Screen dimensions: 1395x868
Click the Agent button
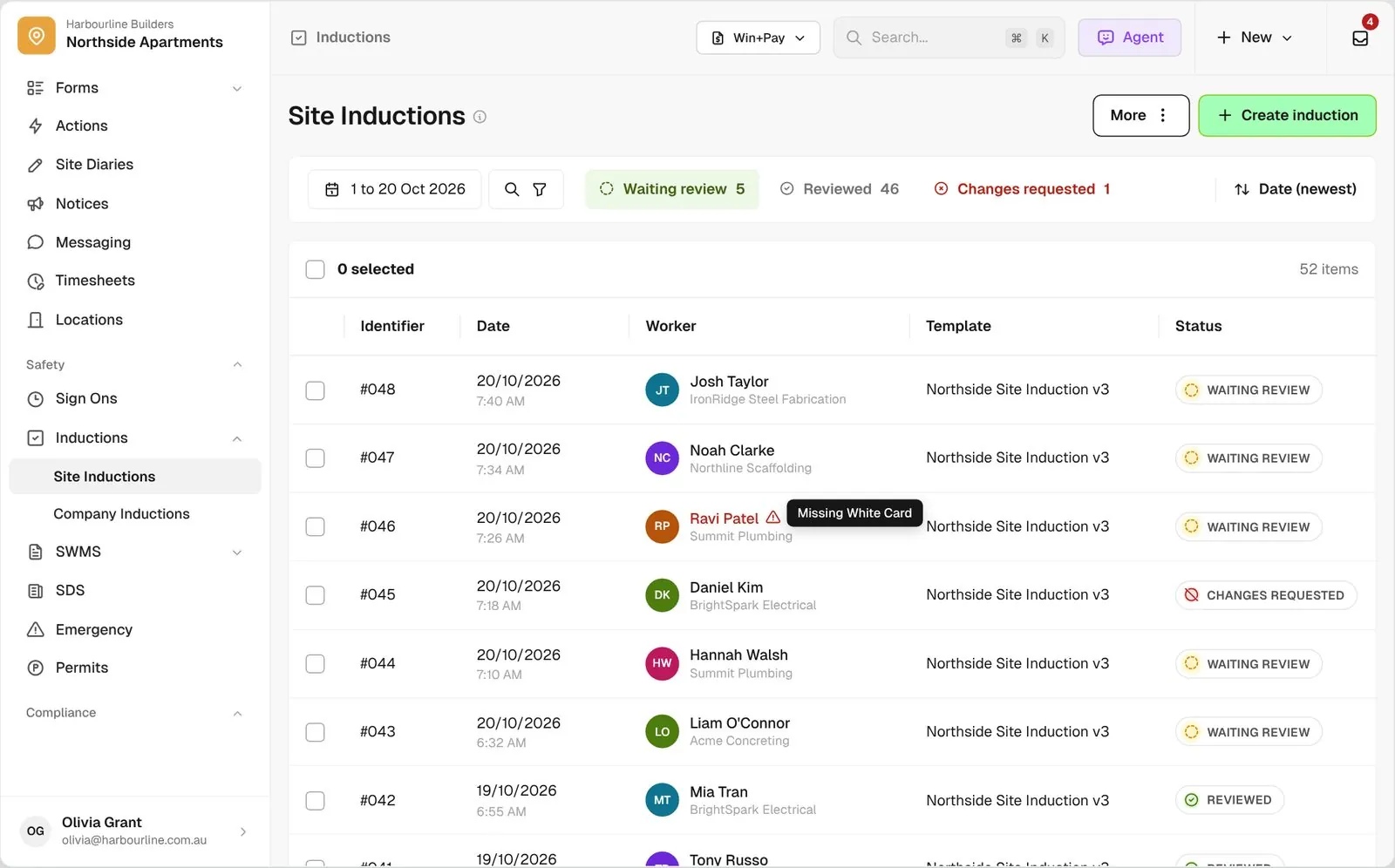click(1129, 37)
